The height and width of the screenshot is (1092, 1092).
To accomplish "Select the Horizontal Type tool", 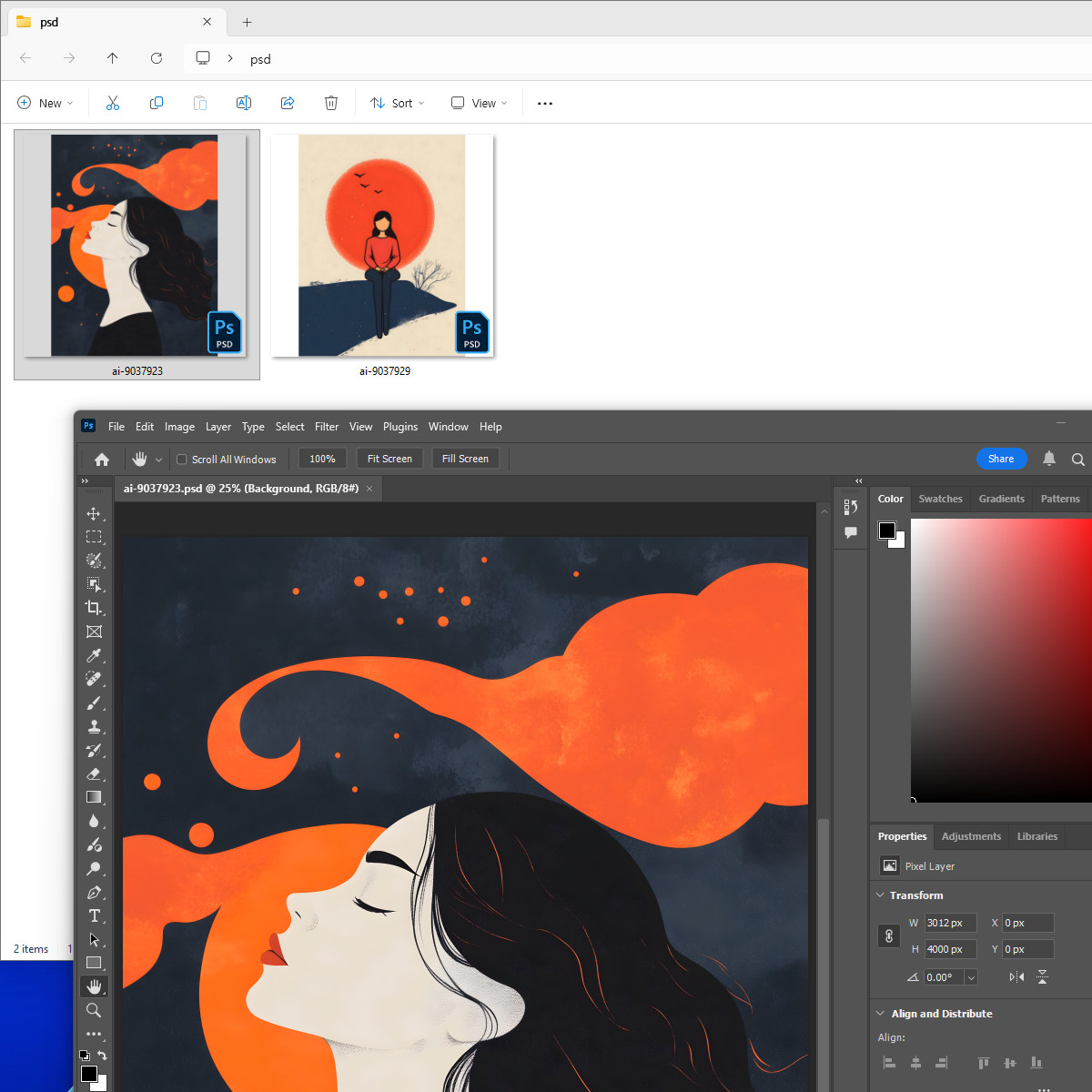I will click(x=94, y=915).
